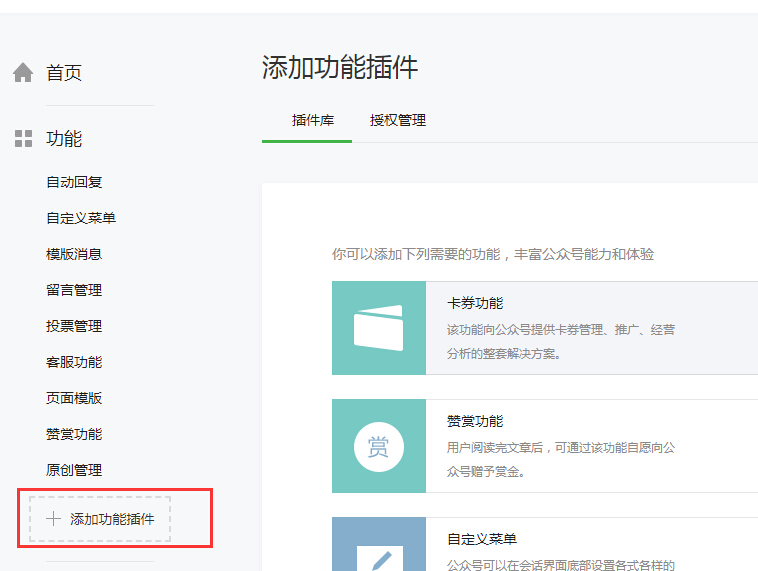Open 赞赏功能 in the sidebar
The width and height of the screenshot is (758, 571).
tap(74, 434)
